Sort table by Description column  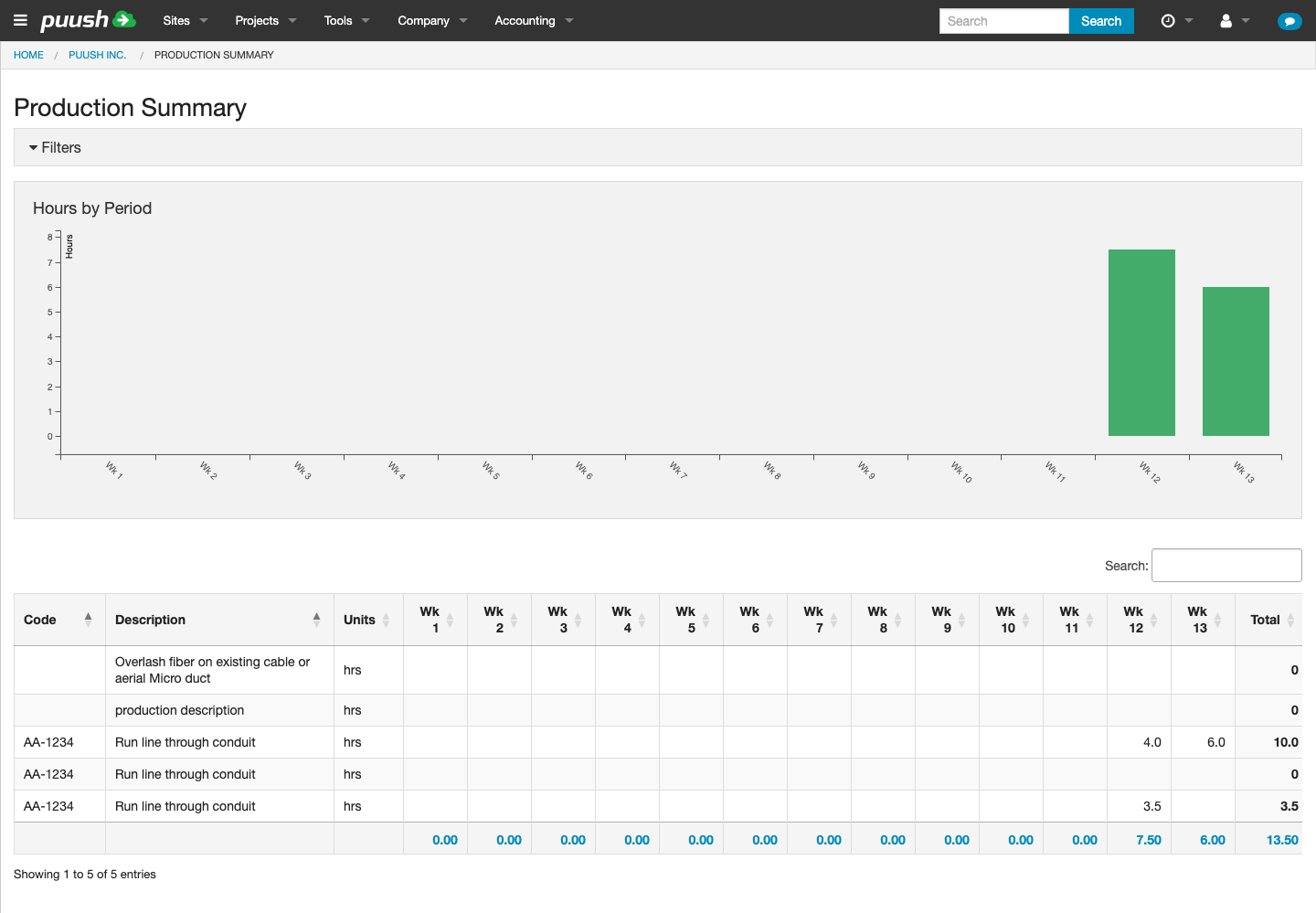click(x=219, y=620)
